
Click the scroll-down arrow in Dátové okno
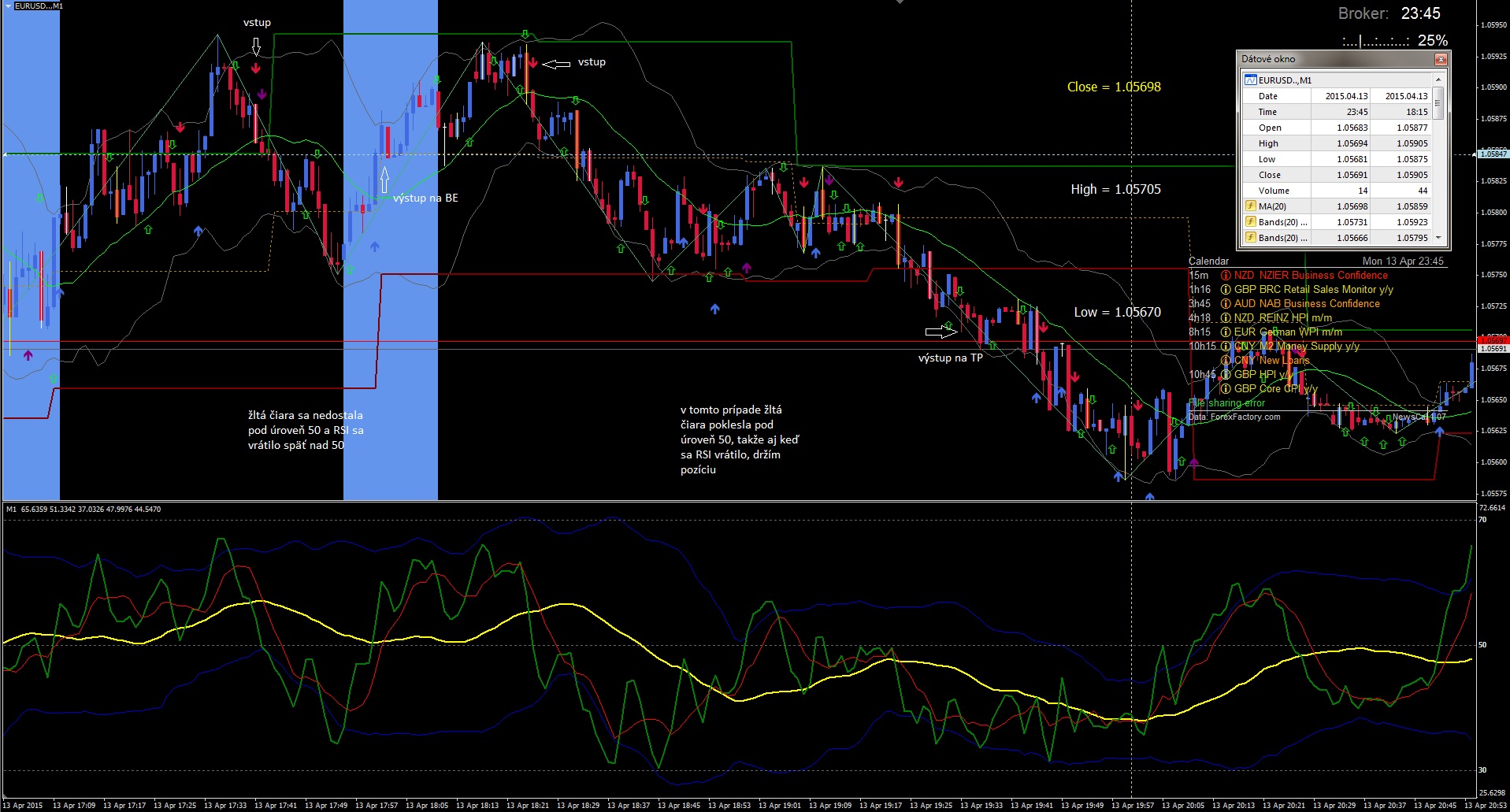tap(1438, 238)
